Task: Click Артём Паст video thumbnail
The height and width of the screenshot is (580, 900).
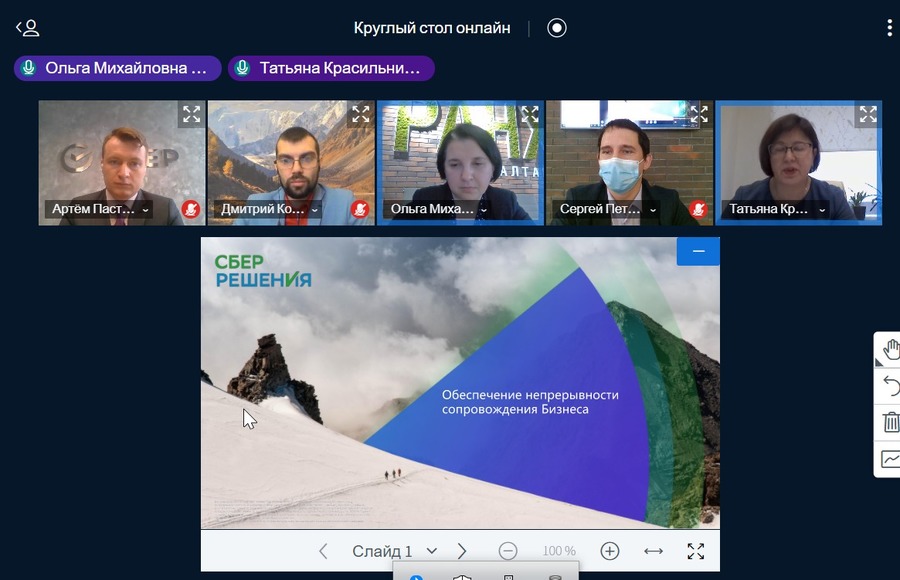Action: [x=122, y=163]
